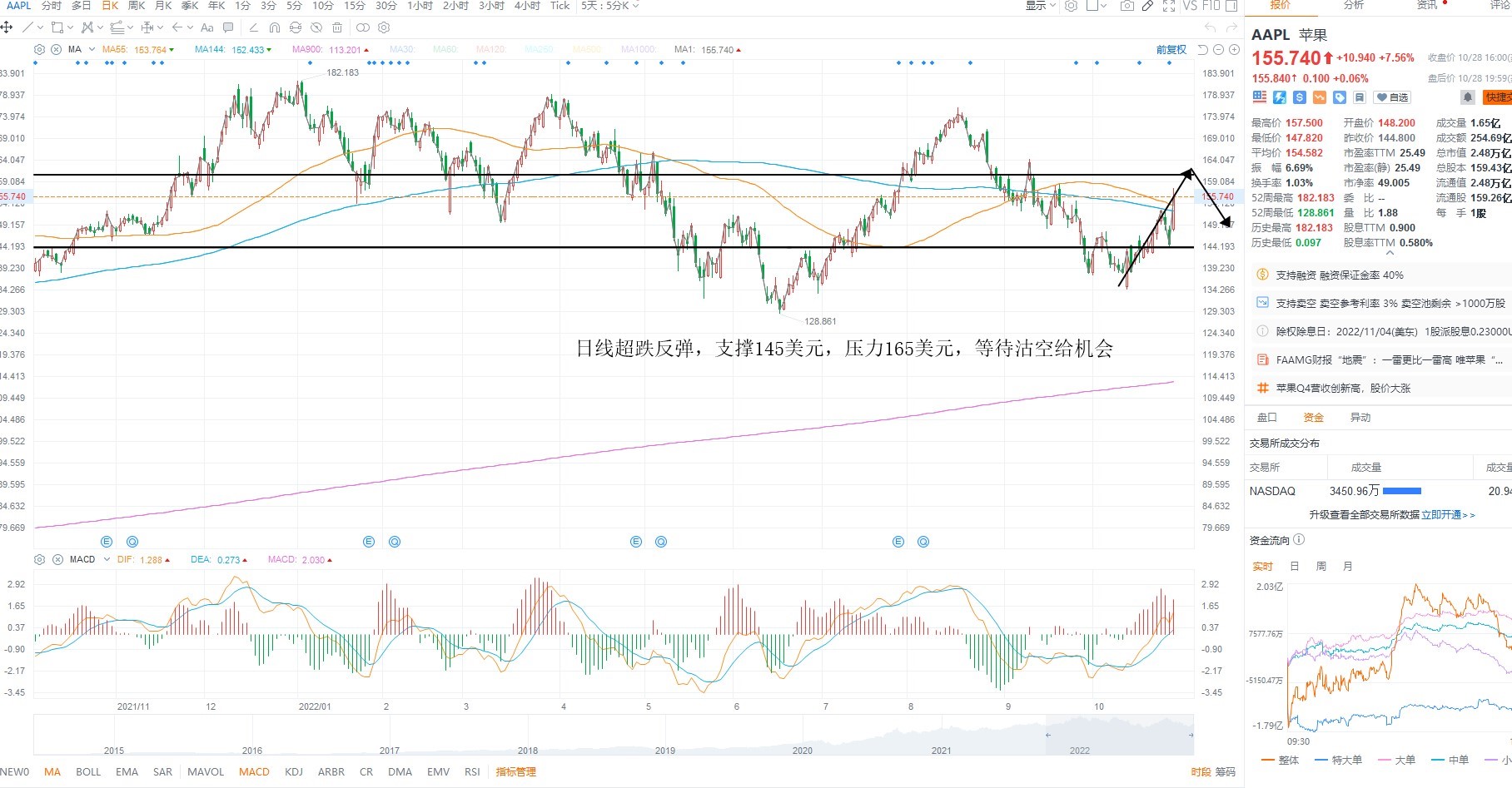Undo last drawing action arrow

pyautogui.click(x=1211, y=27)
